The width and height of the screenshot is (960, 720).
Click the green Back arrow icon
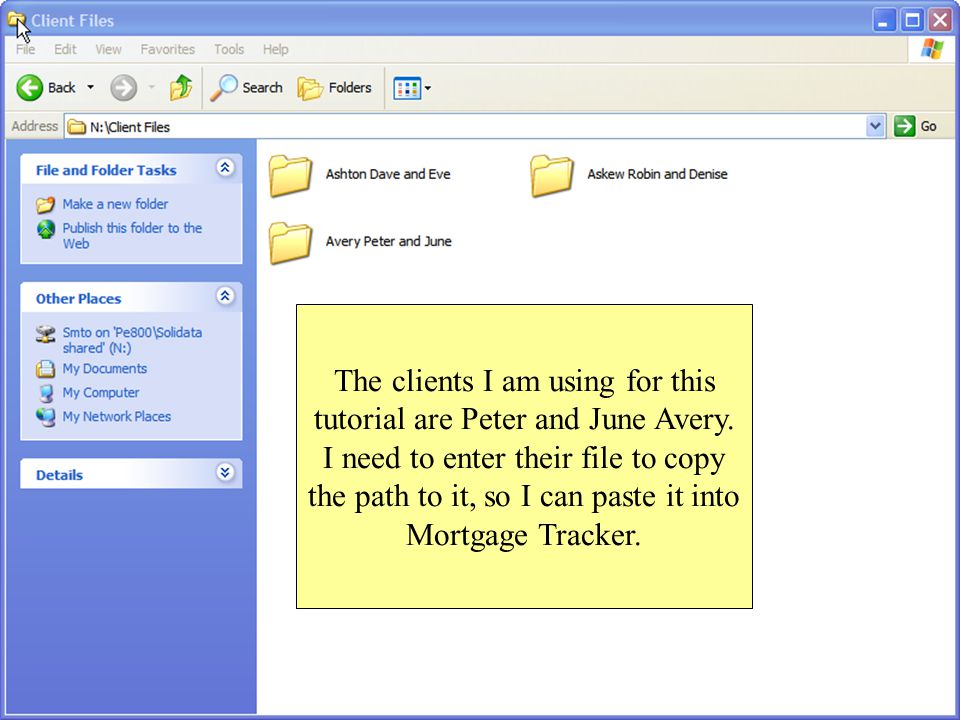29,88
